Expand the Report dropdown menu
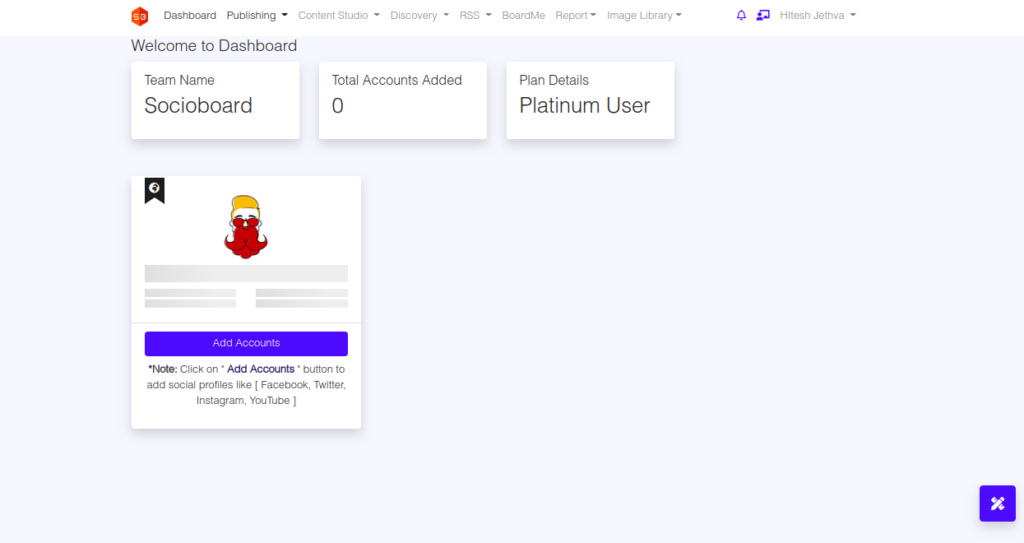Viewport: 1024px width, 543px height. 576,15
